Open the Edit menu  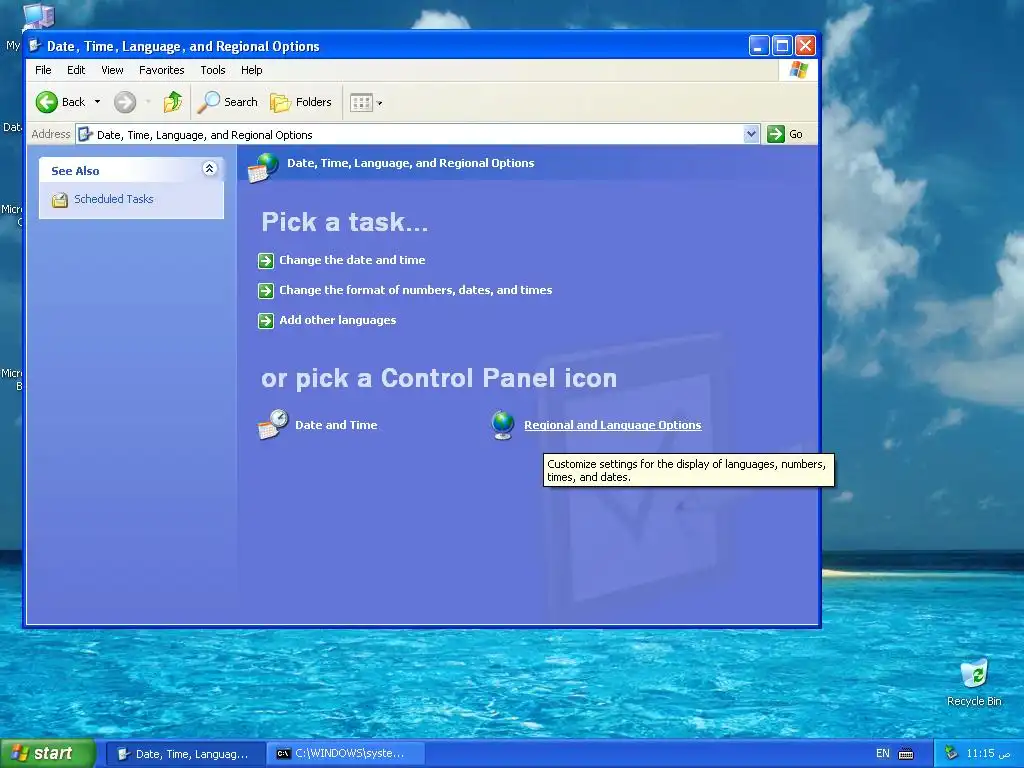[76, 70]
